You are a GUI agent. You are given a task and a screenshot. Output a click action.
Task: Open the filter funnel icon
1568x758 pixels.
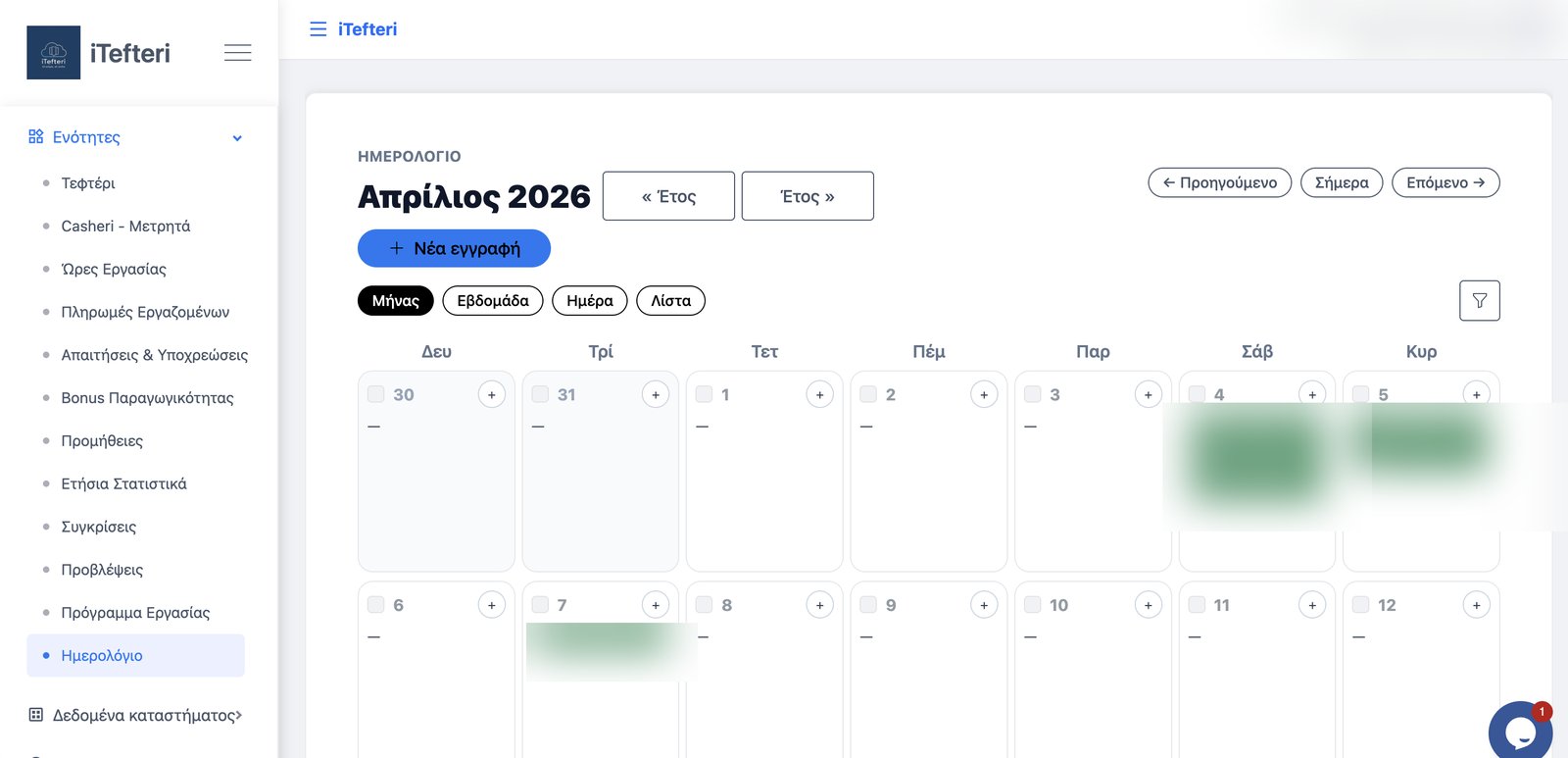point(1479,301)
